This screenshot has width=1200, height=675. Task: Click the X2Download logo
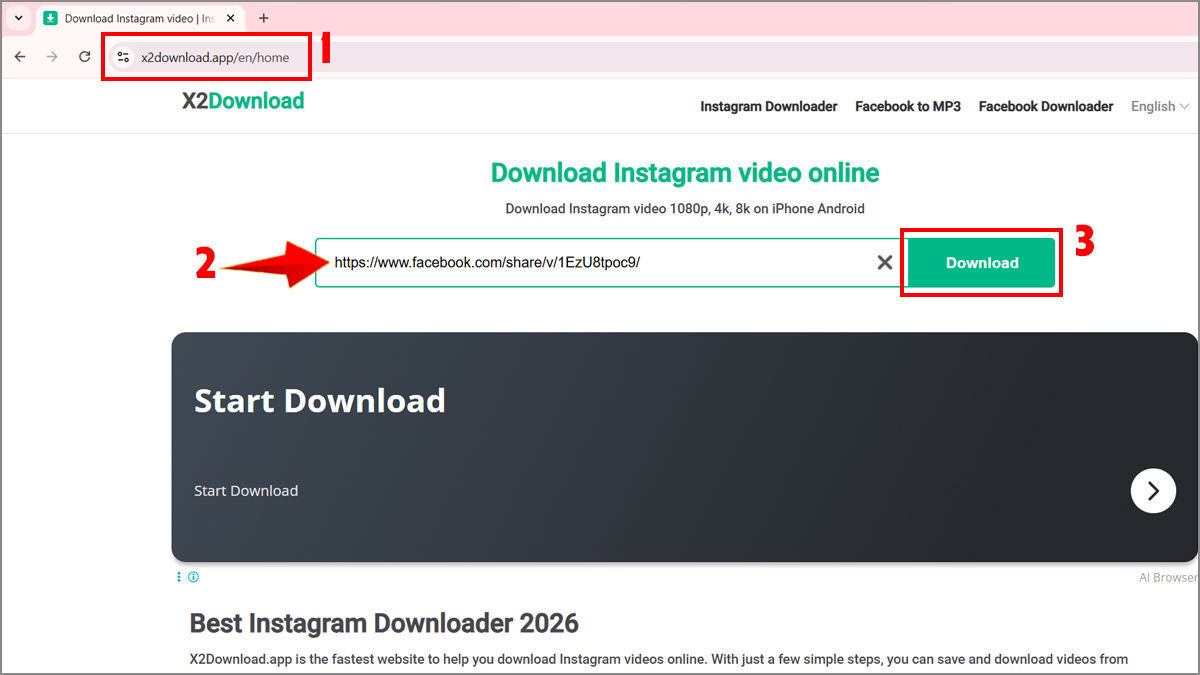pyautogui.click(x=242, y=101)
